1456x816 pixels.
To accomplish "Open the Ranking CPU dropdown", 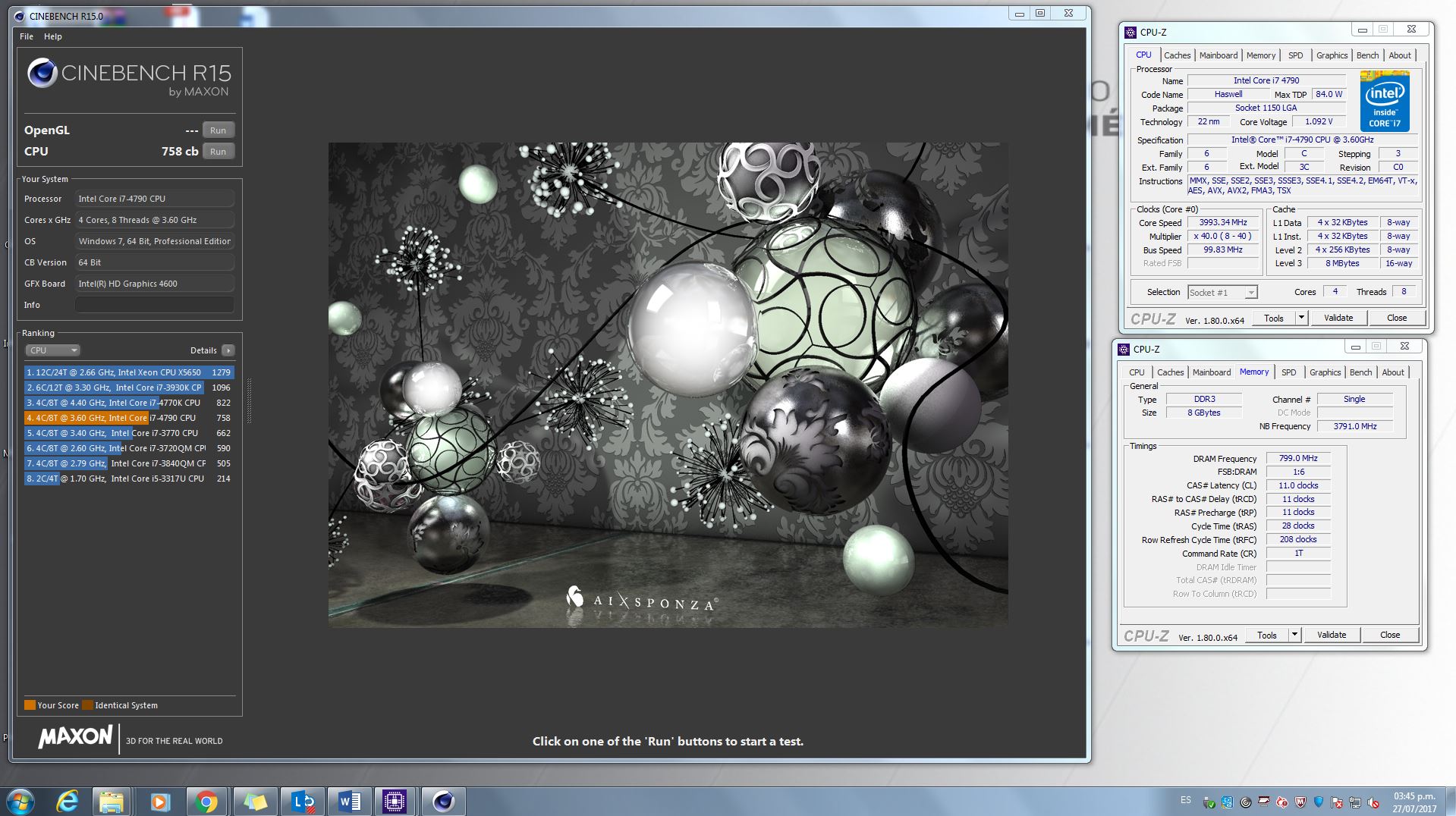I will point(53,350).
